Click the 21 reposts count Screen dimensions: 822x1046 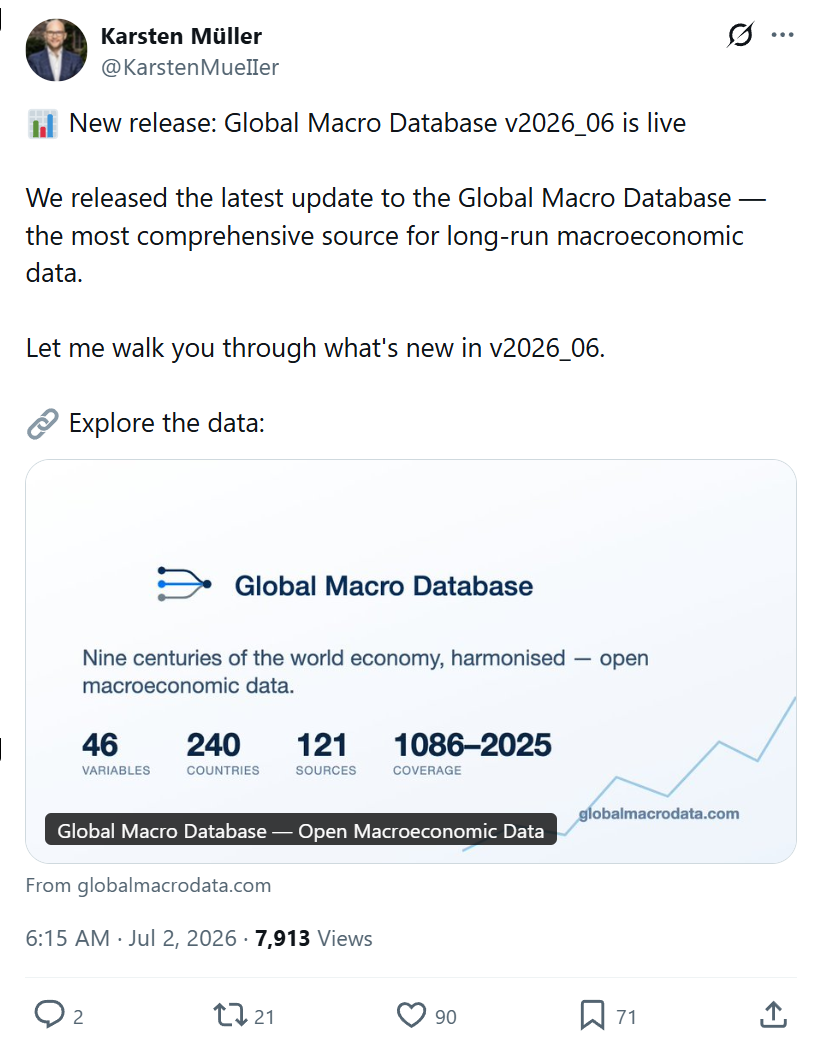coord(264,1017)
